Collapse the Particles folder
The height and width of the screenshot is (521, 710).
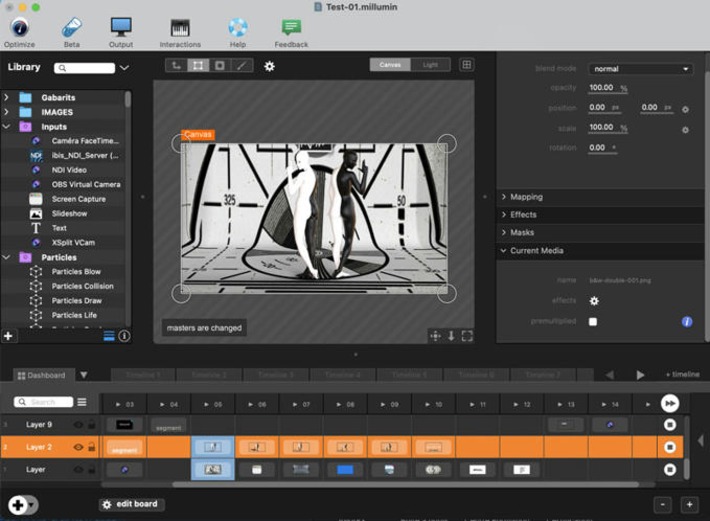(x=6, y=257)
